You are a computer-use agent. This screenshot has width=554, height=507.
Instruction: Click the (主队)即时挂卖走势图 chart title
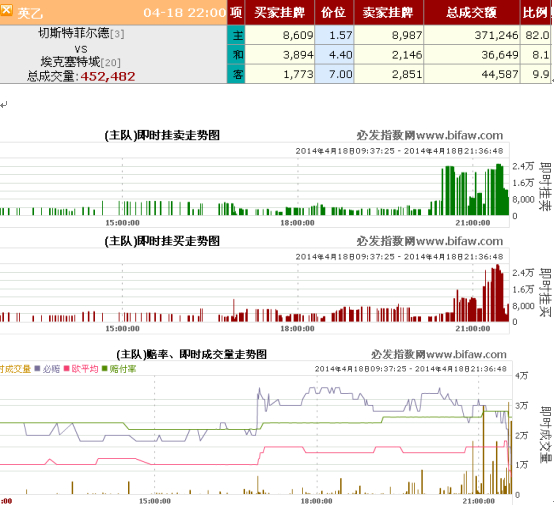pyautogui.click(x=162, y=135)
